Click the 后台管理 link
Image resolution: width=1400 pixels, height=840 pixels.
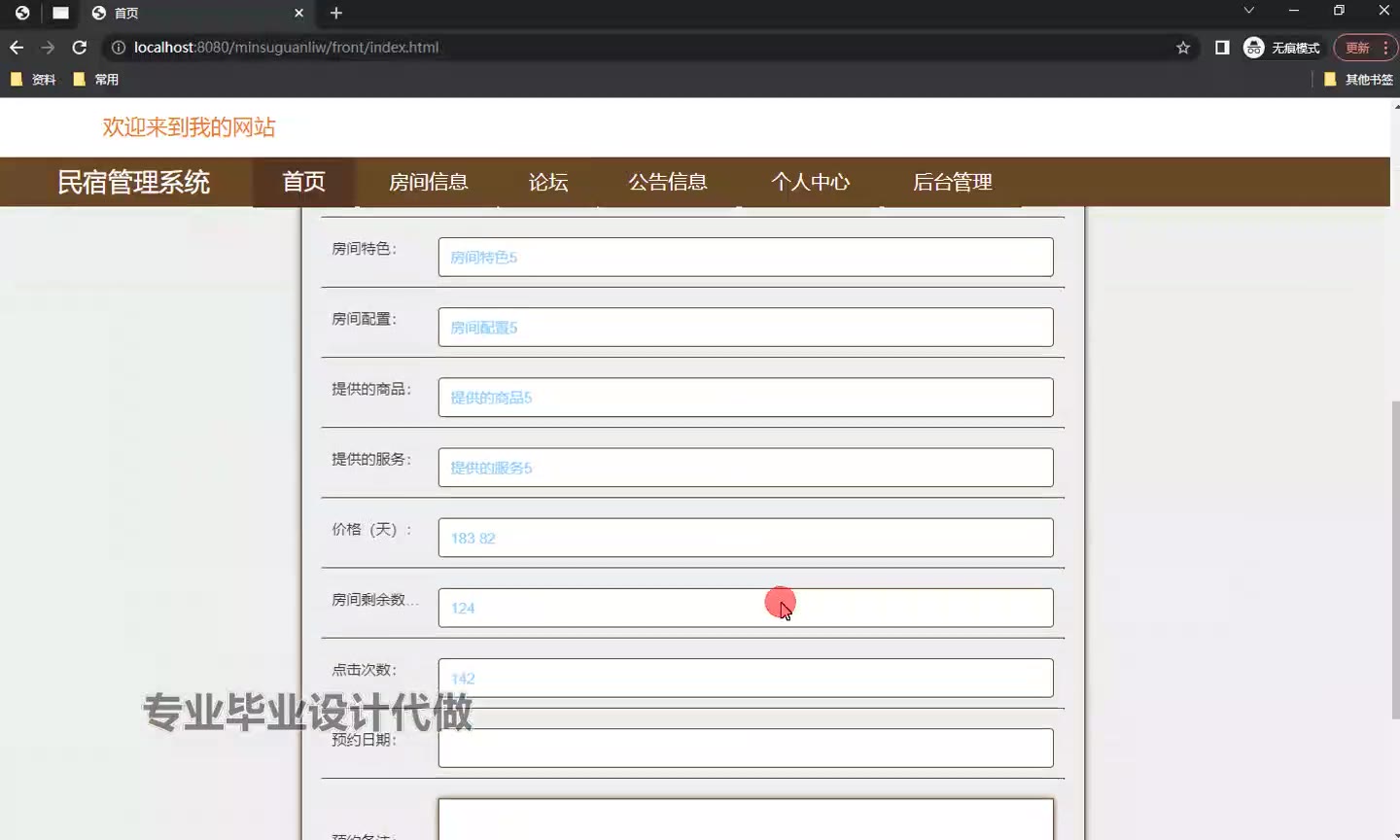pyautogui.click(x=952, y=182)
